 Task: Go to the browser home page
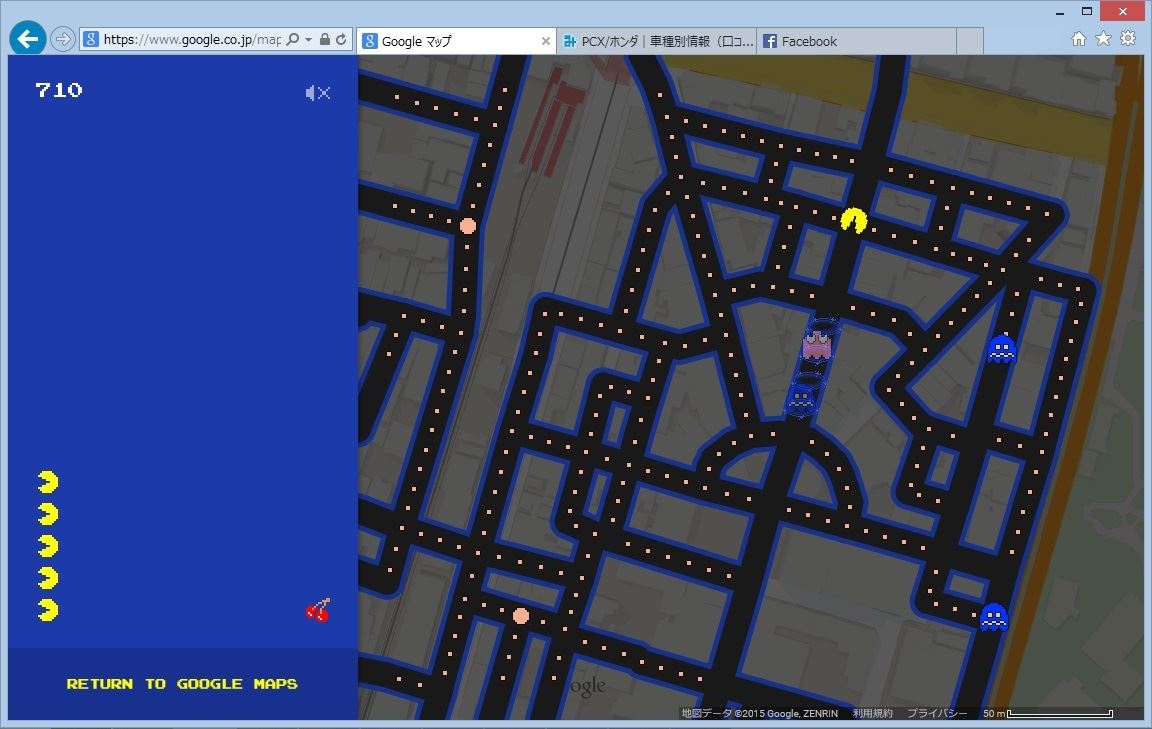[x=1079, y=39]
